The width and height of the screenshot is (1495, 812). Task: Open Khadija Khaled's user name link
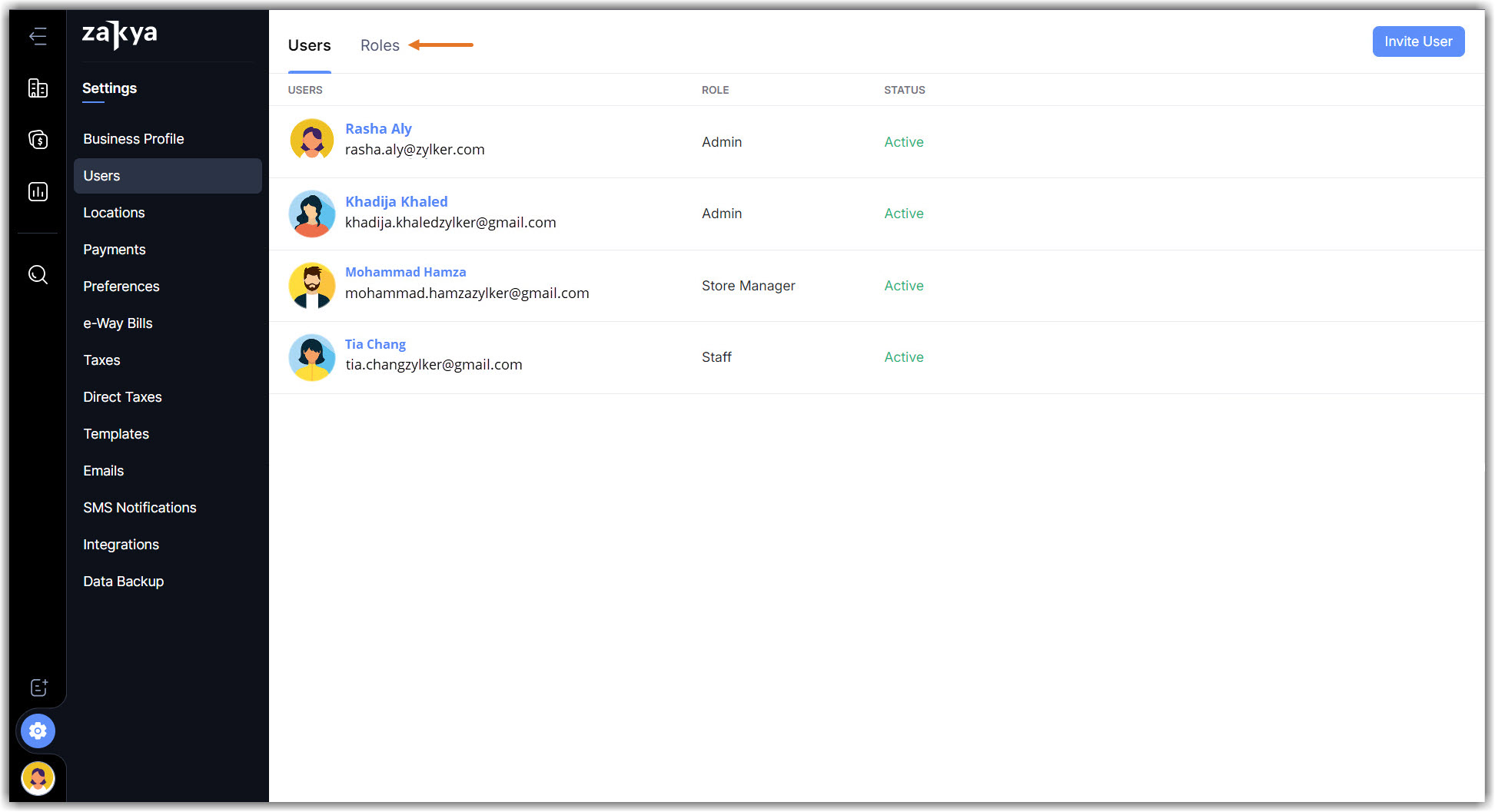(x=396, y=201)
